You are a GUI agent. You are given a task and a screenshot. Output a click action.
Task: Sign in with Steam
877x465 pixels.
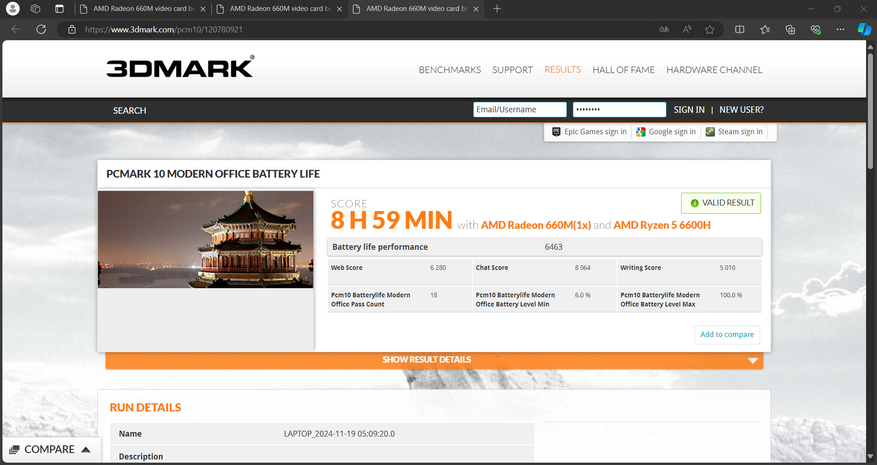pos(734,132)
